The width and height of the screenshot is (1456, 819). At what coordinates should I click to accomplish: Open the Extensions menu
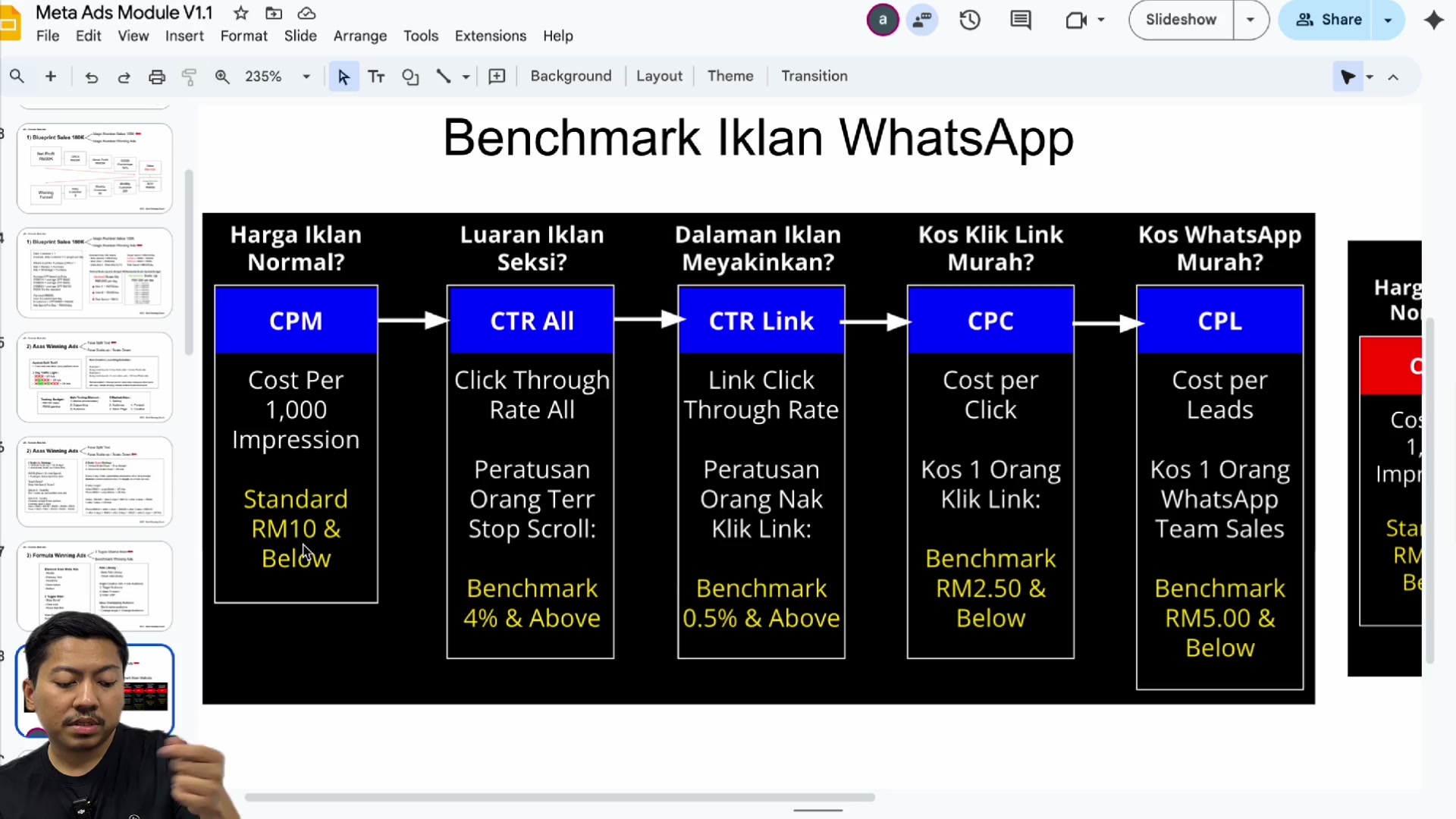tap(491, 36)
